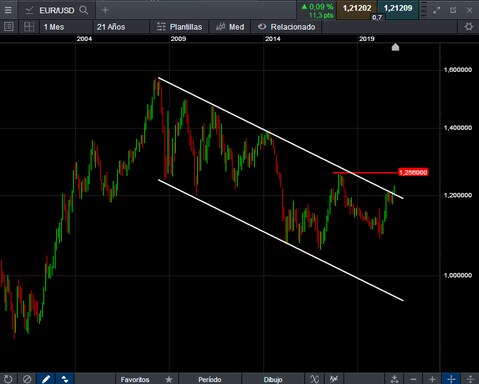Click the auto-scale axis icon
This screenshot has width=479, height=384.
click(x=394, y=379)
